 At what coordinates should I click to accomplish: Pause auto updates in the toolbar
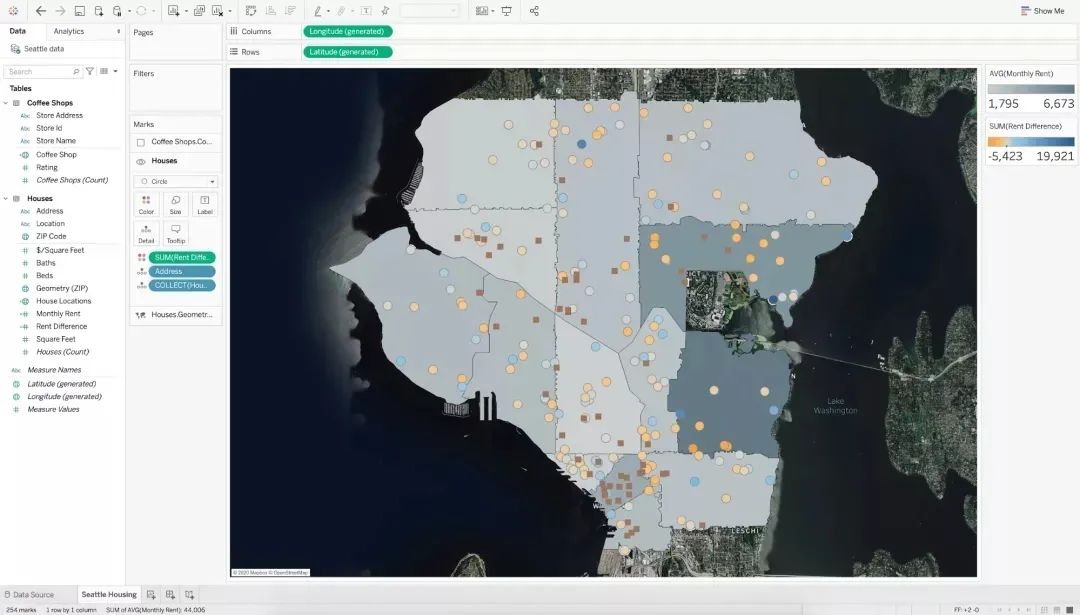coord(118,11)
